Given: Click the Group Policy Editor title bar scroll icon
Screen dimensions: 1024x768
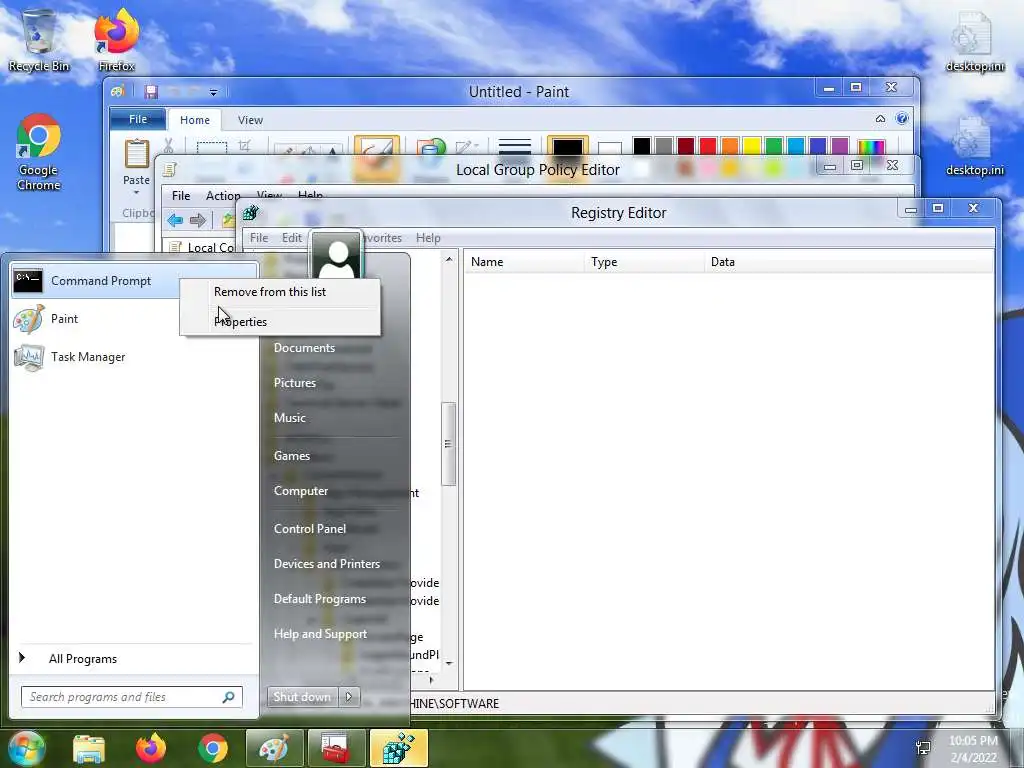Looking at the screenshot, I should 170,170.
